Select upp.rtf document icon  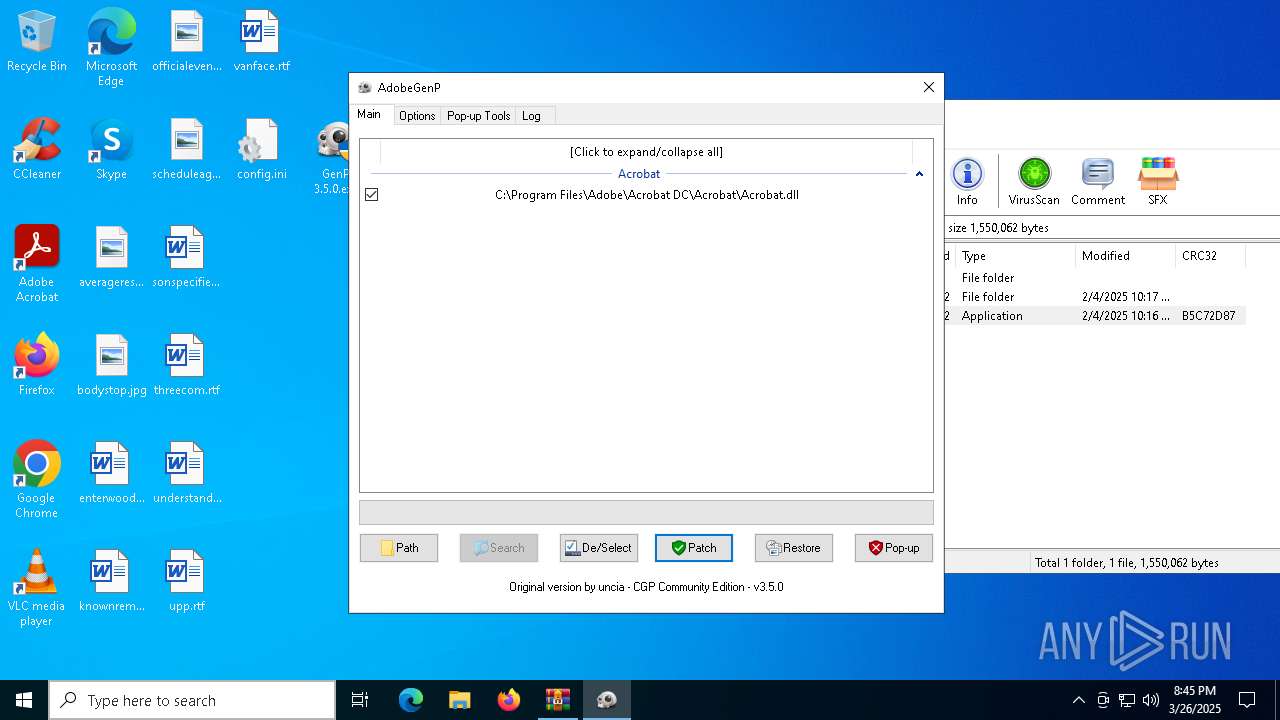pos(186,582)
